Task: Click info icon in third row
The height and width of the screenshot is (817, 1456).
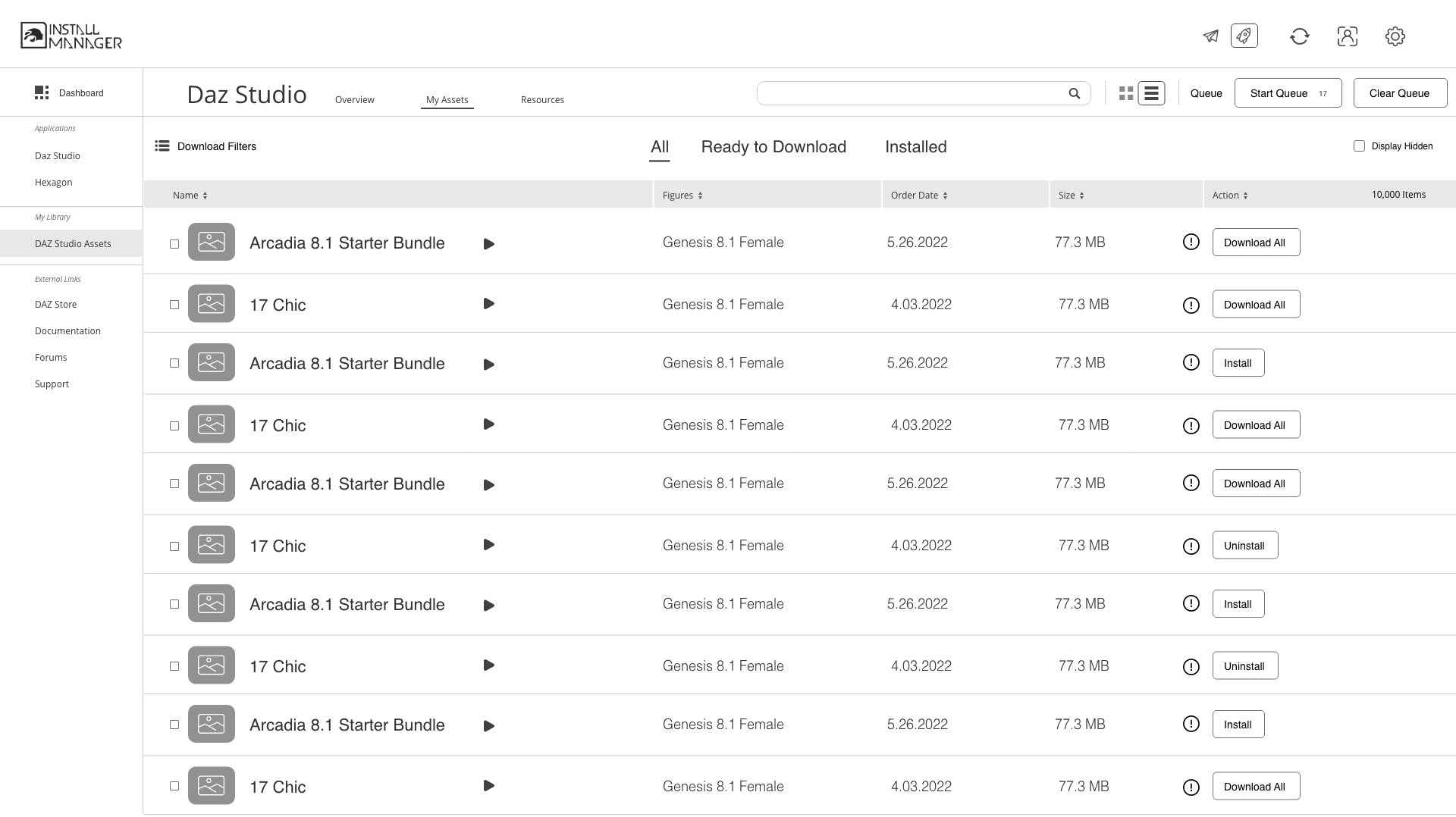Action: 1191,362
